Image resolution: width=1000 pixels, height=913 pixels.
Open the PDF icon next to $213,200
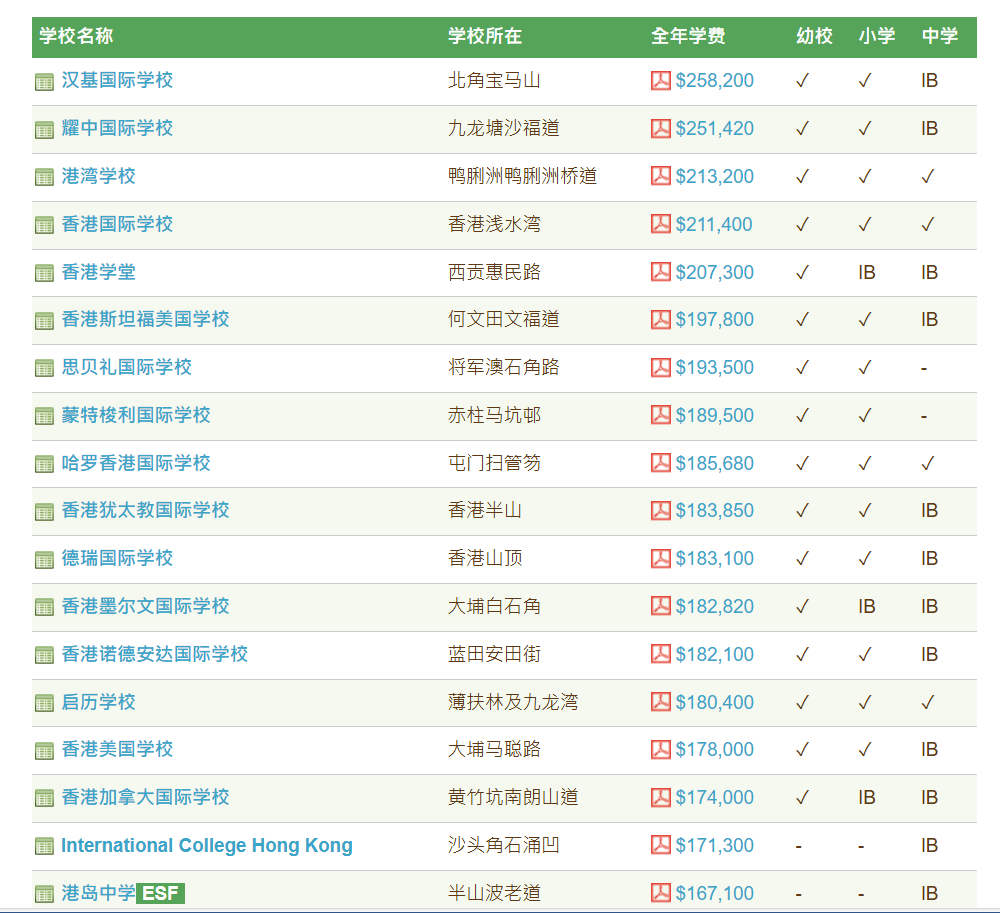point(661,176)
